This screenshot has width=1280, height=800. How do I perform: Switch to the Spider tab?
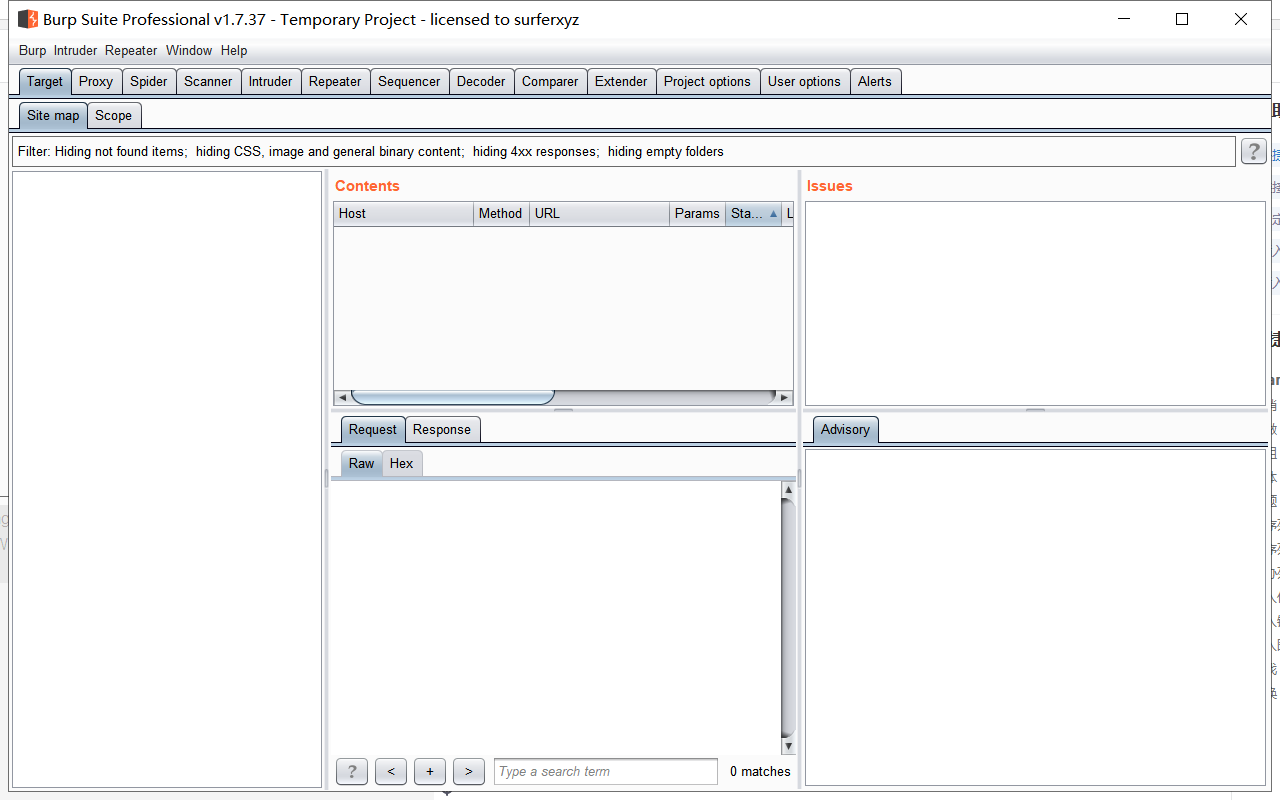[149, 82]
